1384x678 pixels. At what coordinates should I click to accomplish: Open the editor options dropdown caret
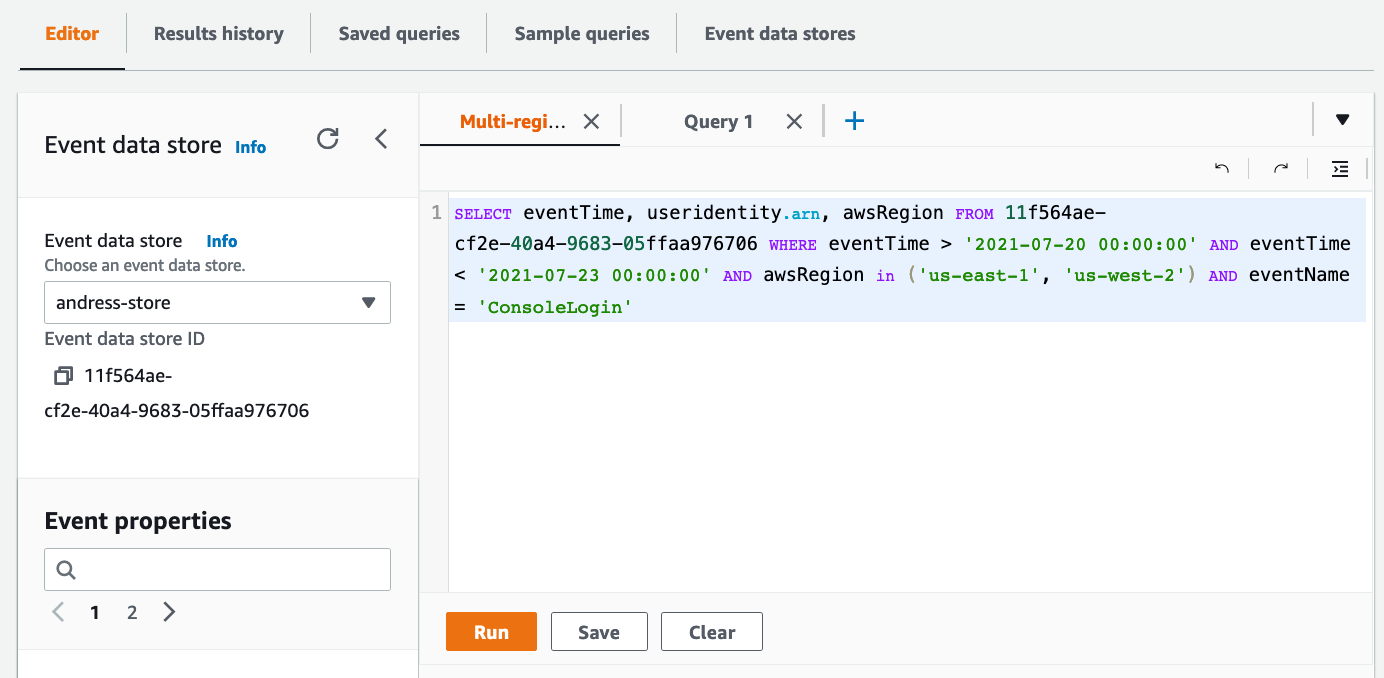(x=1341, y=119)
